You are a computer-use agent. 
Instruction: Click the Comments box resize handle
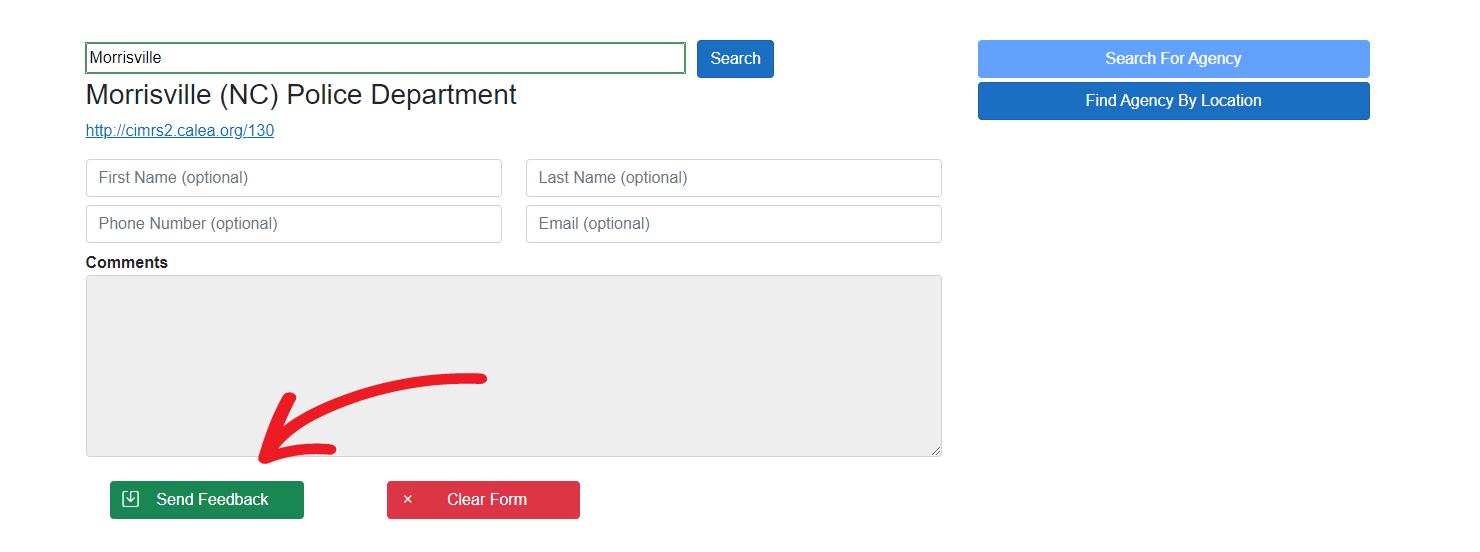(x=936, y=451)
